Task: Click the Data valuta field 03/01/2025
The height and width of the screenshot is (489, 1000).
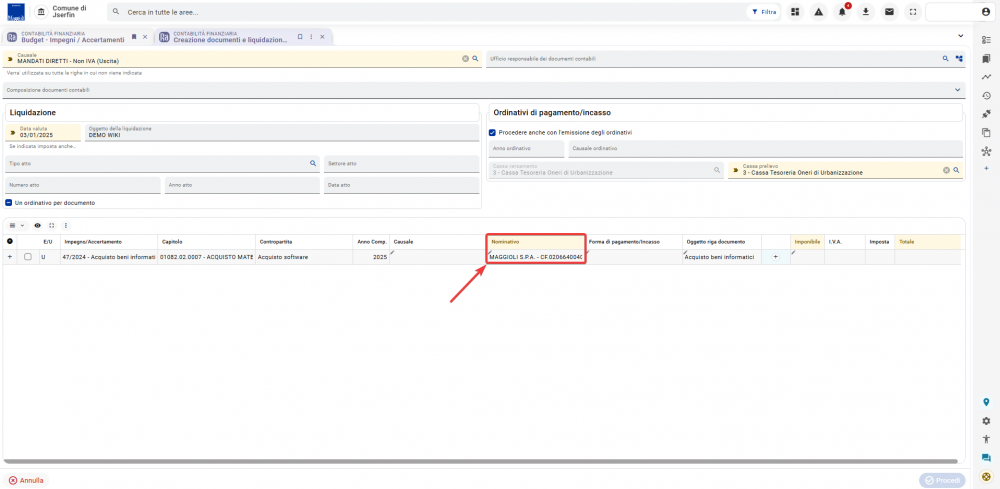Action: tap(43, 132)
